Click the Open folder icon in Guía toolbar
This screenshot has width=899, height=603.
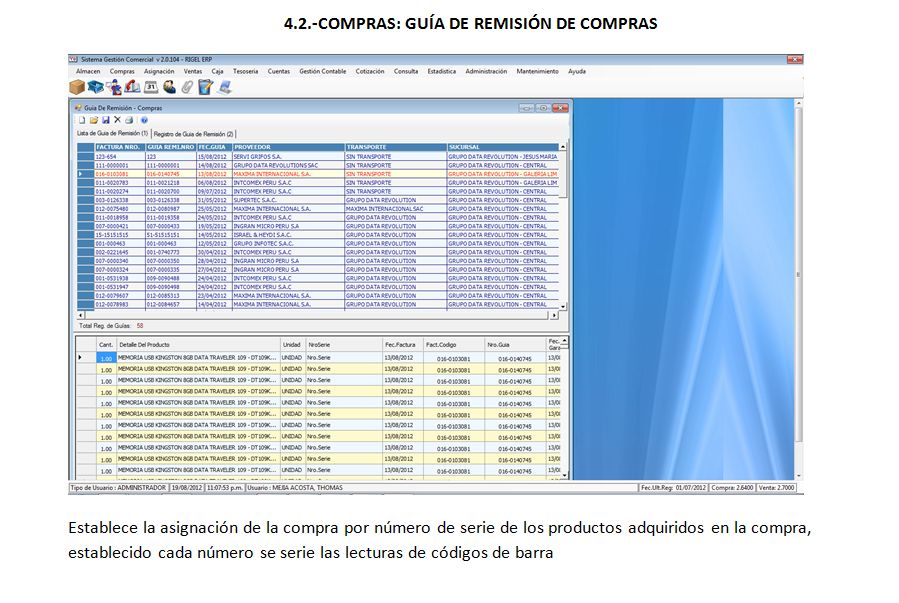pos(94,120)
